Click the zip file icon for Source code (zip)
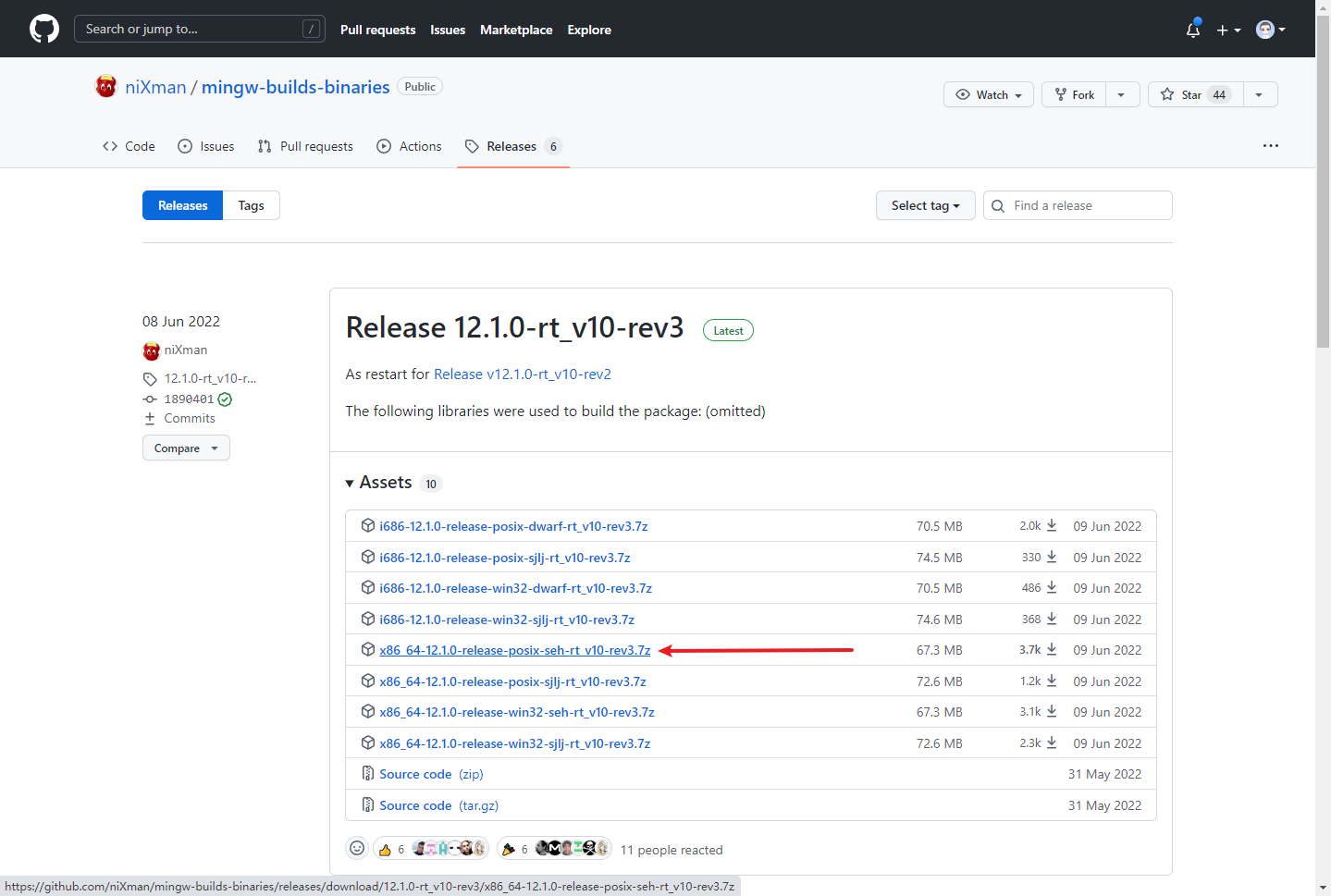1331x896 pixels. tap(368, 773)
